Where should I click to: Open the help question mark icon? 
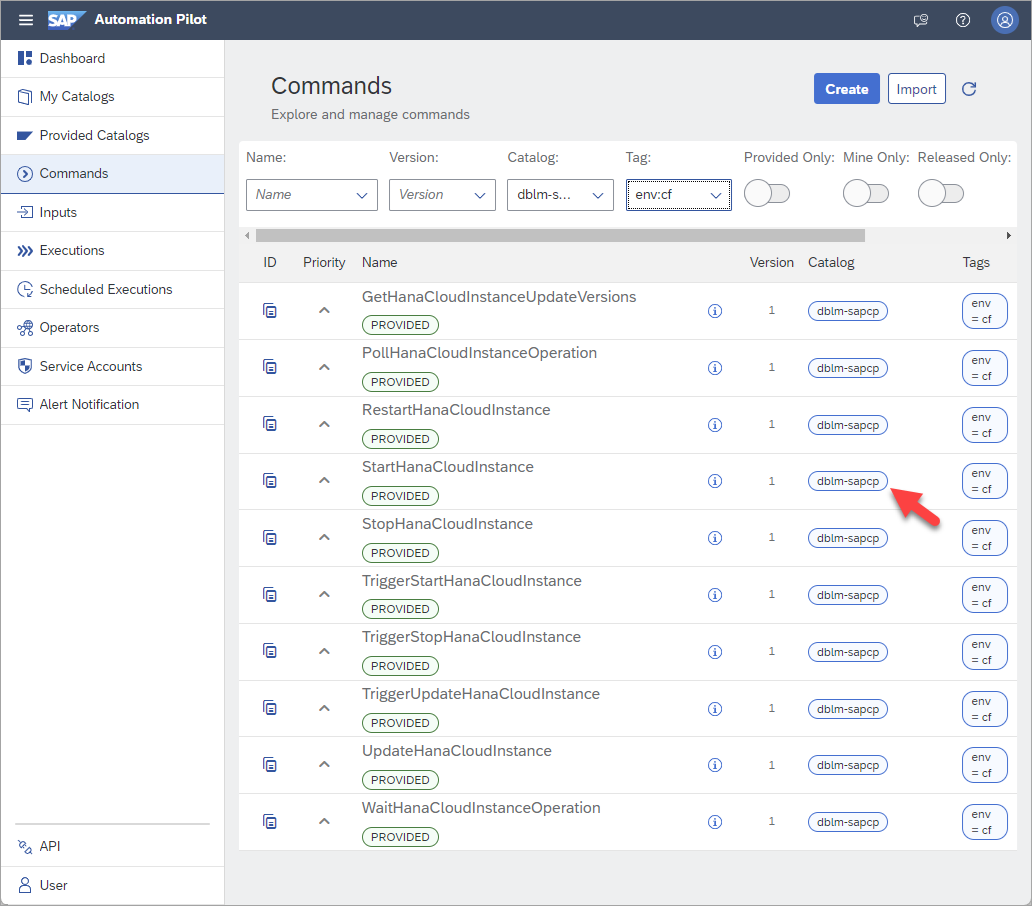click(x=962, y=20)
